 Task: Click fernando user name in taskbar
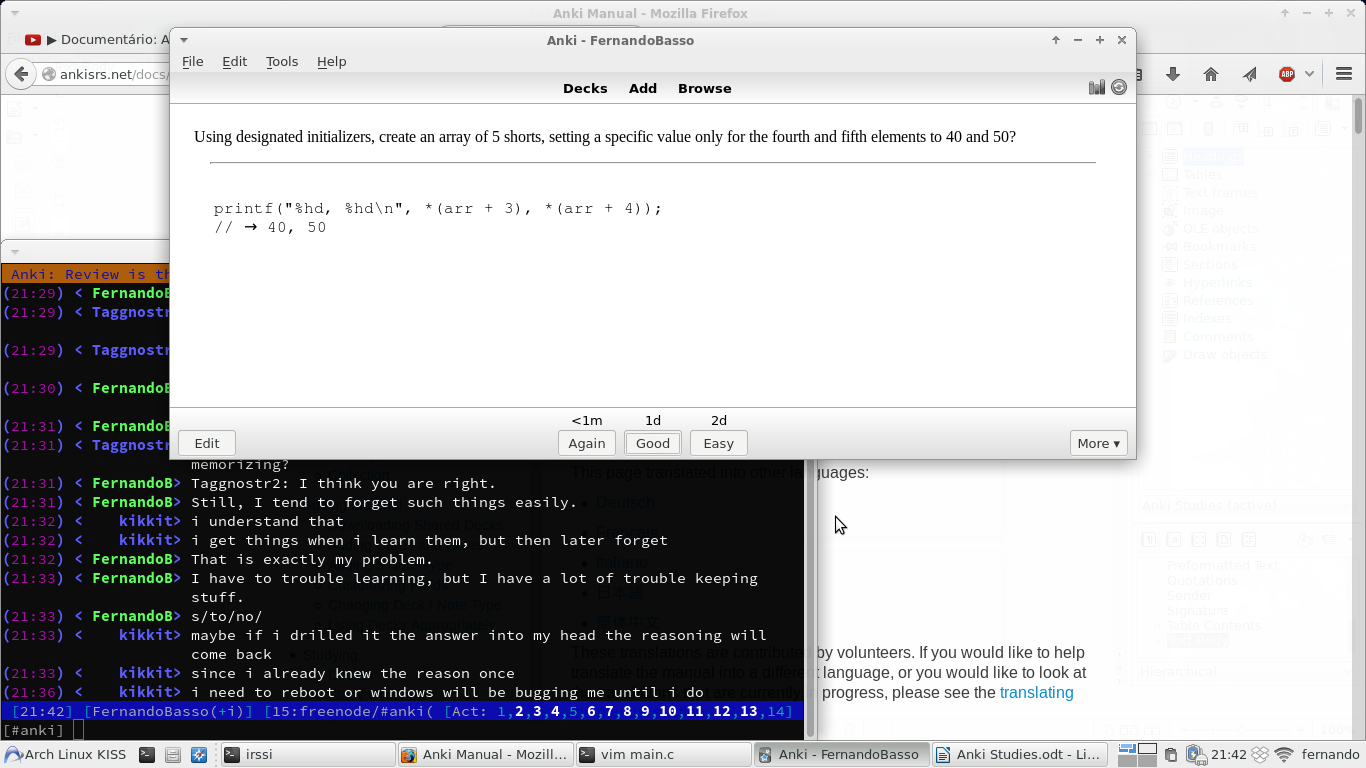point(1330,755)
